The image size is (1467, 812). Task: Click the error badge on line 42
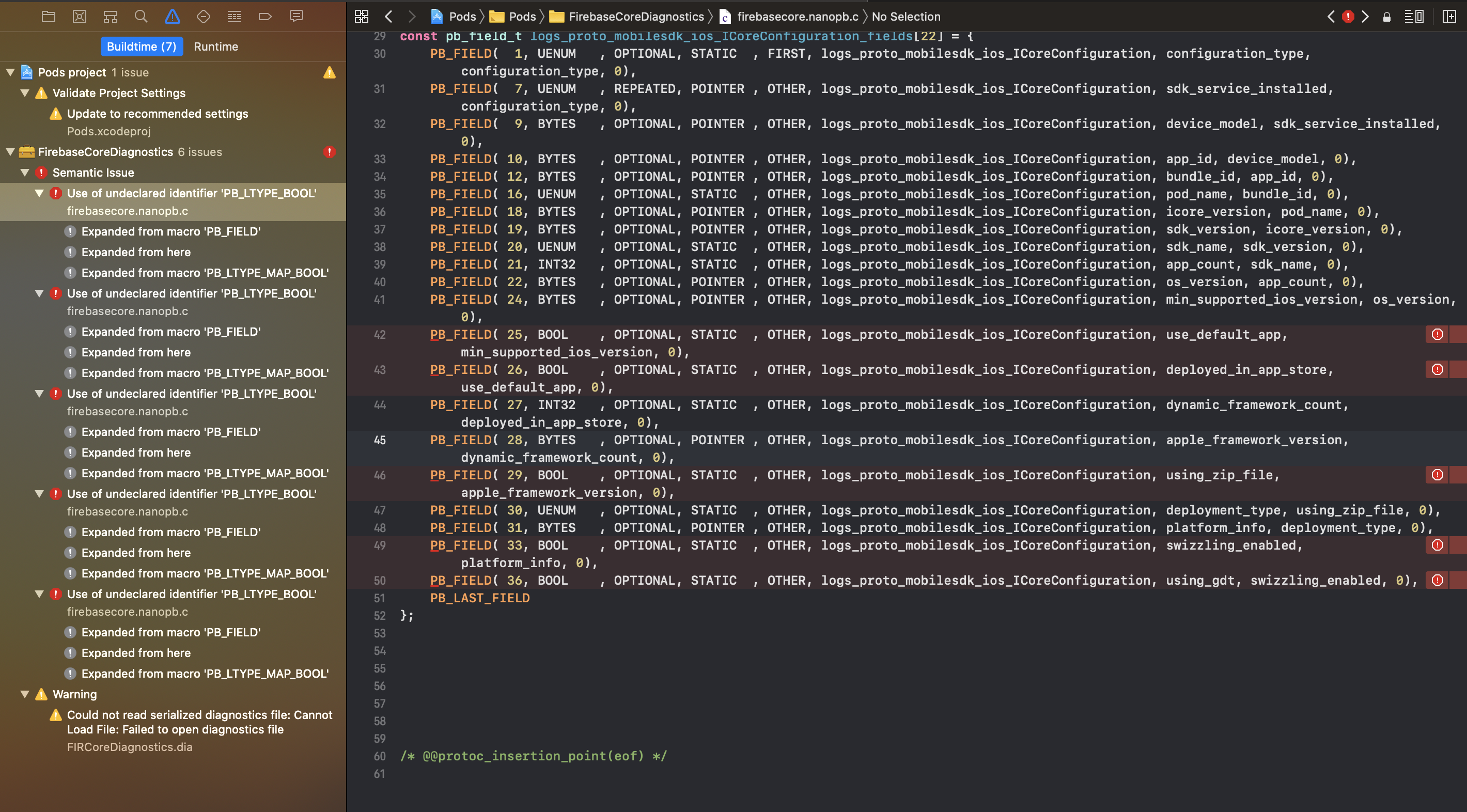tap(1437, 334)
